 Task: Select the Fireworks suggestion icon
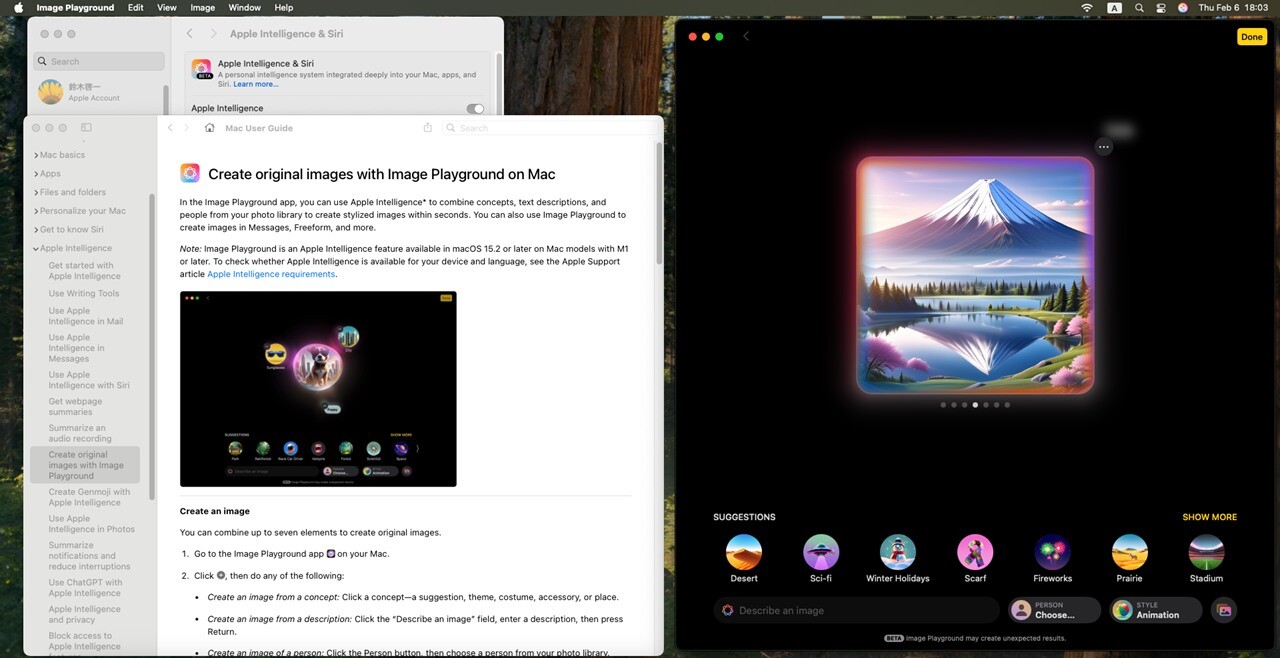1052,552
